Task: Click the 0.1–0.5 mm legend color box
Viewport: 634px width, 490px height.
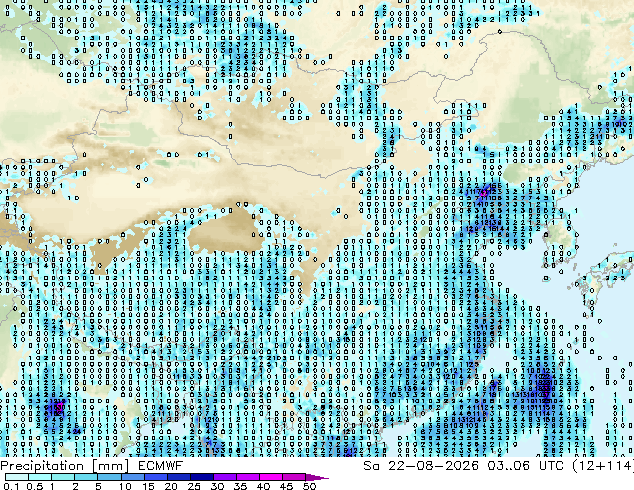Action: point(17,477)
